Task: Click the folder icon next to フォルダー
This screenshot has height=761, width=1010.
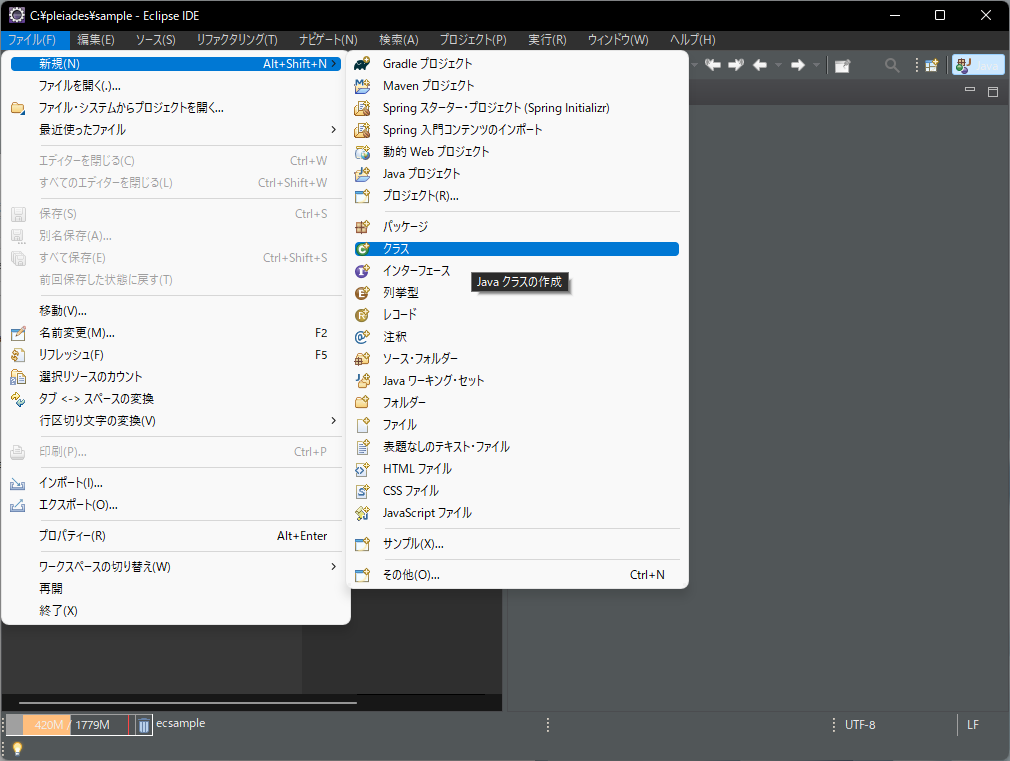Action: coord(363,402)
